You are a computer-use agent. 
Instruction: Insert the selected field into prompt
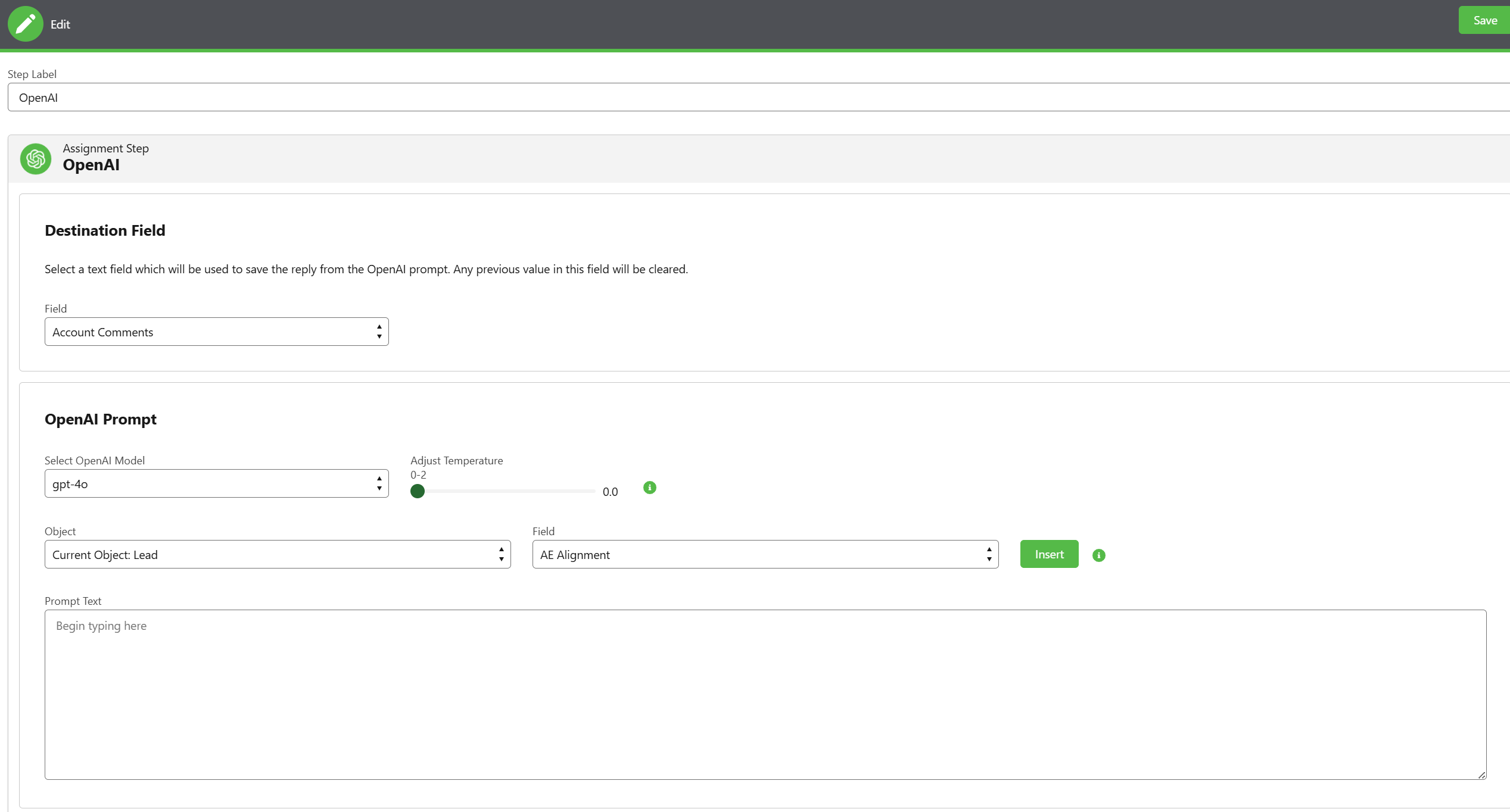(x=1049, y=554)
